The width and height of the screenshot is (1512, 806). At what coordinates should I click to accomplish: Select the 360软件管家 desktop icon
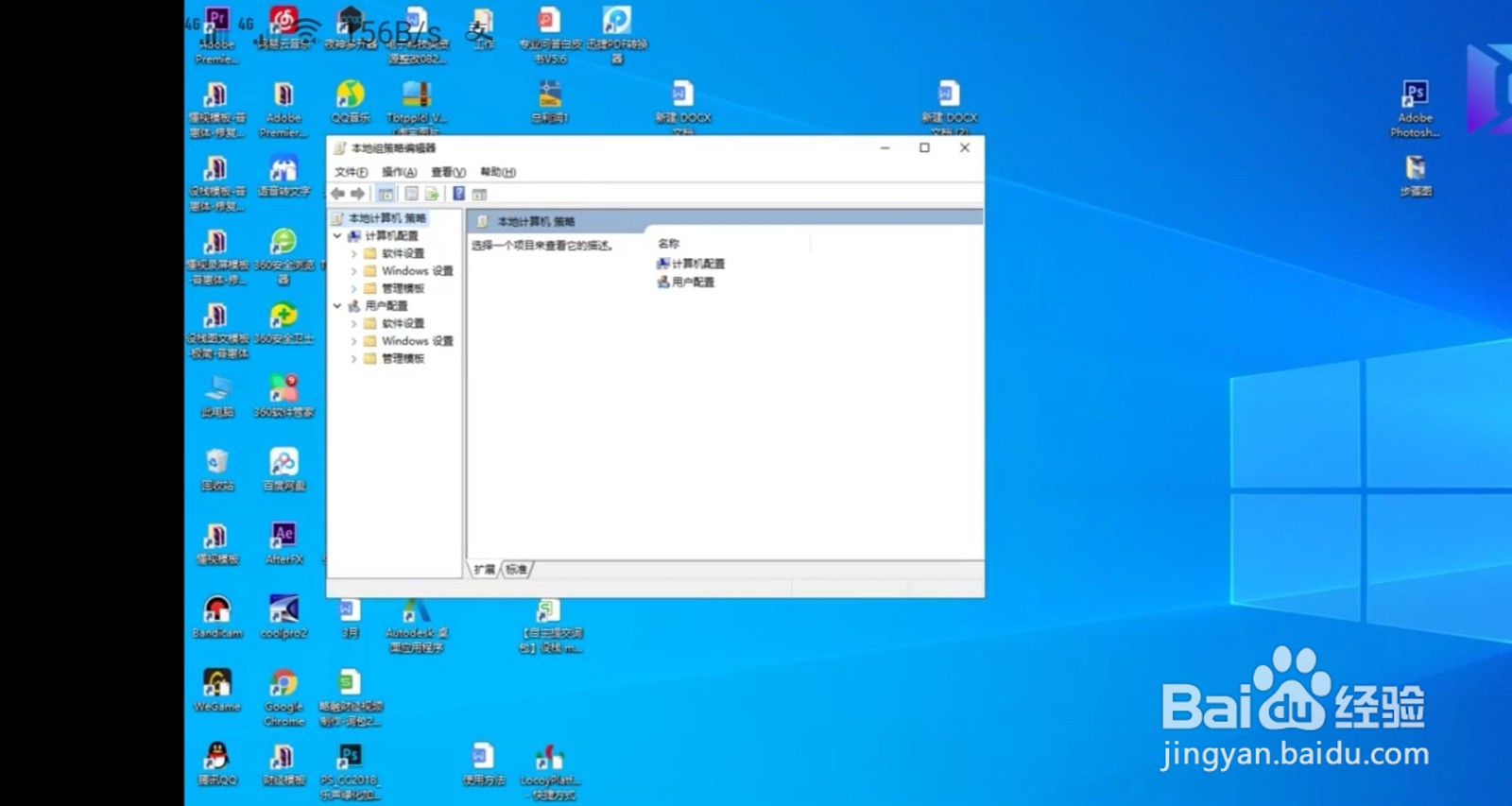tap(283, 397)
